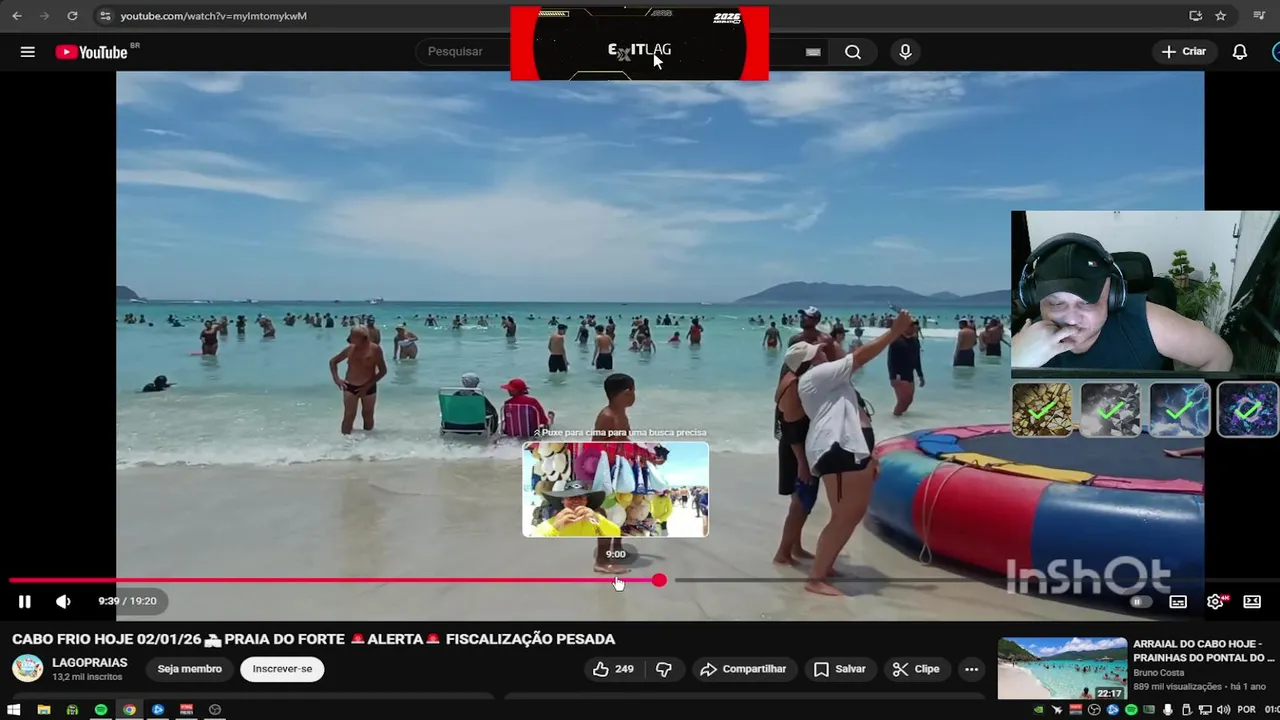Click POR language indicator
Viewport: 1280px width, 720px height.
point(1246,710)
